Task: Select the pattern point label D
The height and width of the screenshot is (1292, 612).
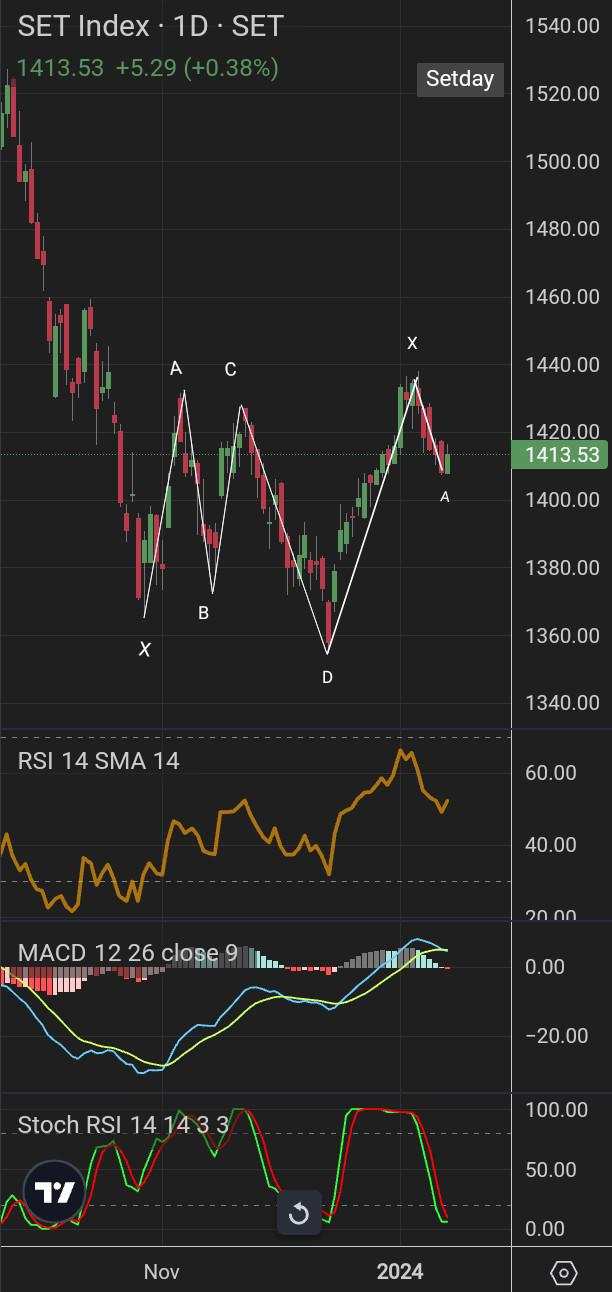Action: point(327,678)
